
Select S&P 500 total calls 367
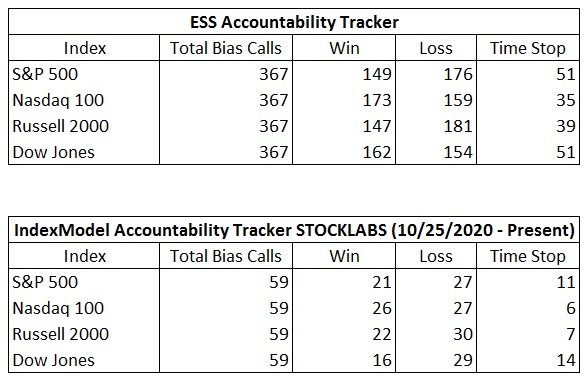pyautogui.click(x=274, y=74)
